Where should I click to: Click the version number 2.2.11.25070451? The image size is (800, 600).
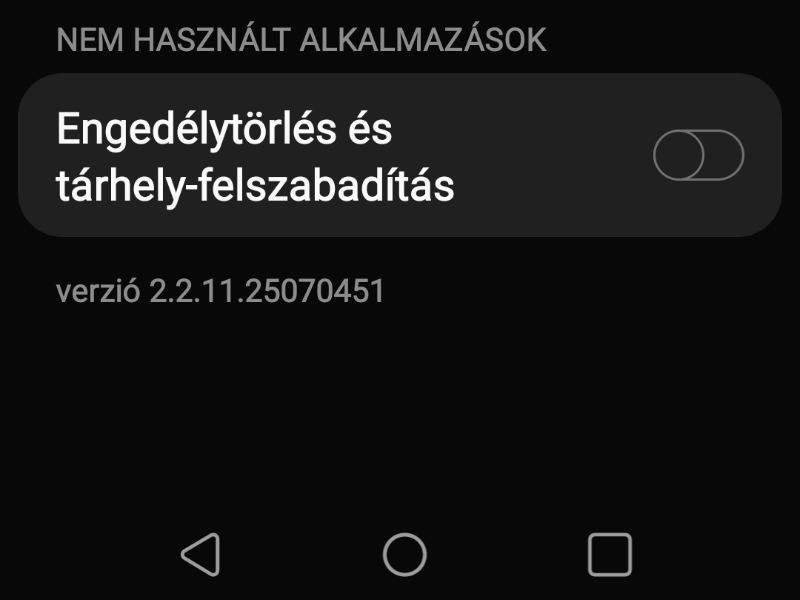[x=267, y=291]
